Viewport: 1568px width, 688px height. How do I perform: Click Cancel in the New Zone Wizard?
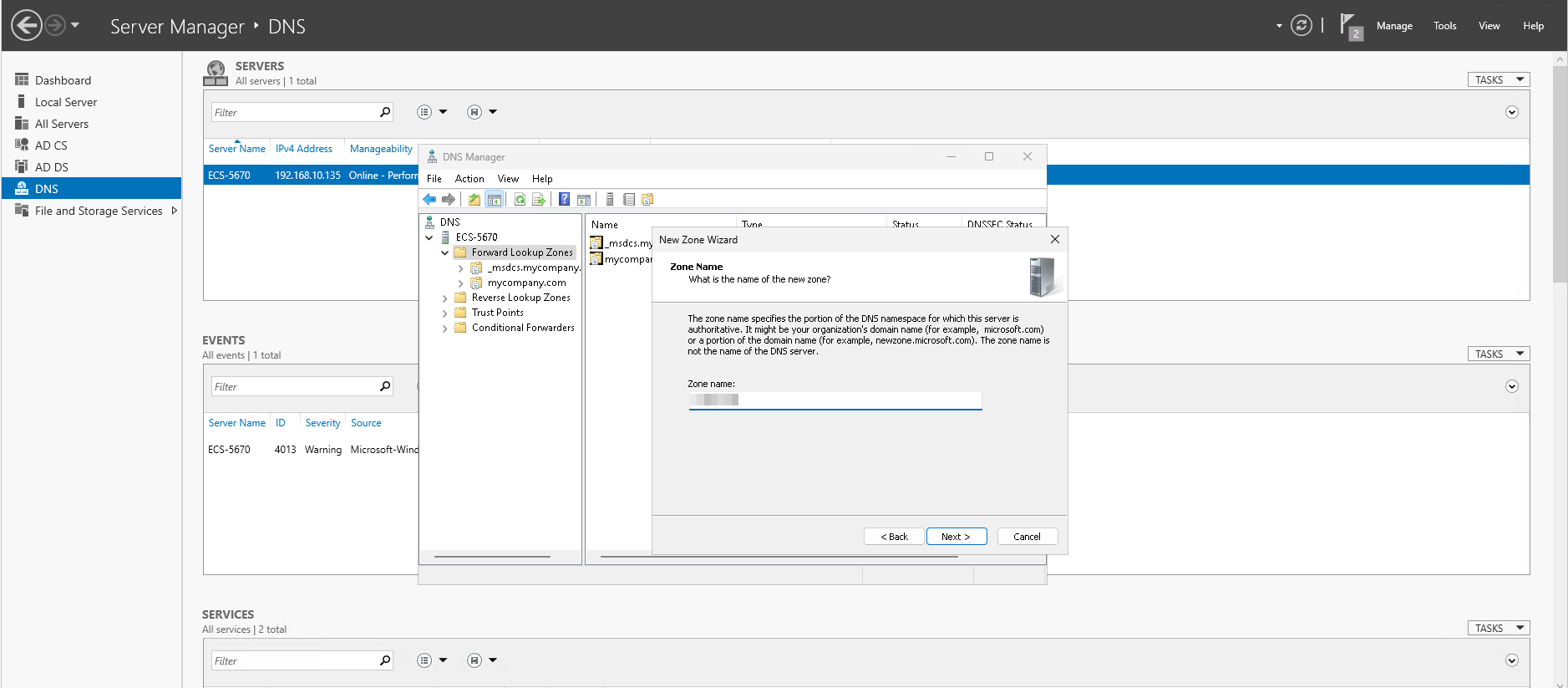(1027, 537)
